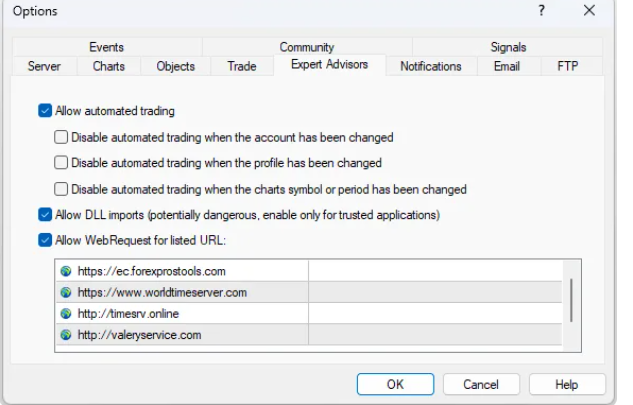
Task: Check disable-trading when charts symbol or period changed
Action: (61, 188)
